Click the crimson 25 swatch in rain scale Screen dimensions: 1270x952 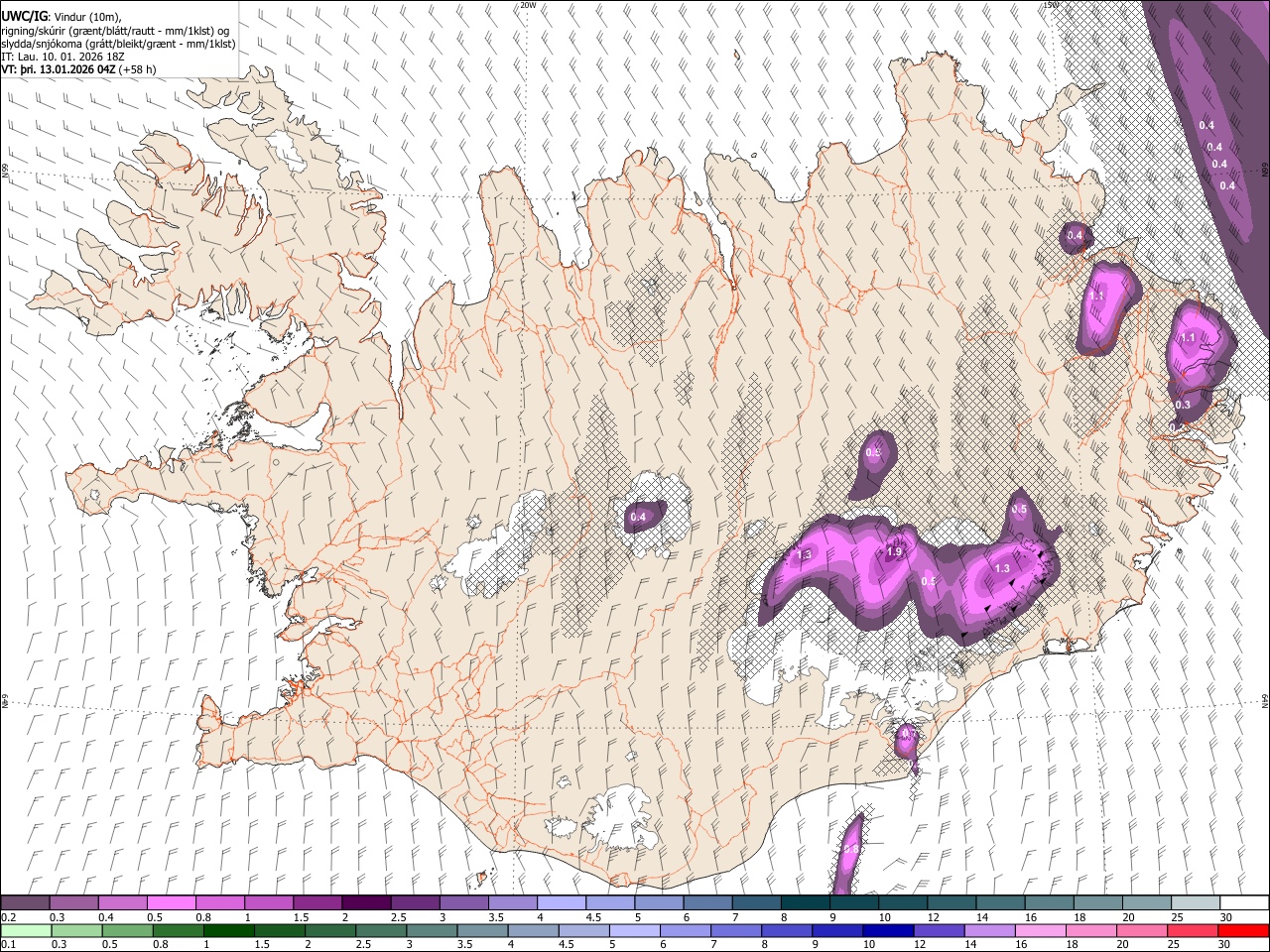(1193, 930)
